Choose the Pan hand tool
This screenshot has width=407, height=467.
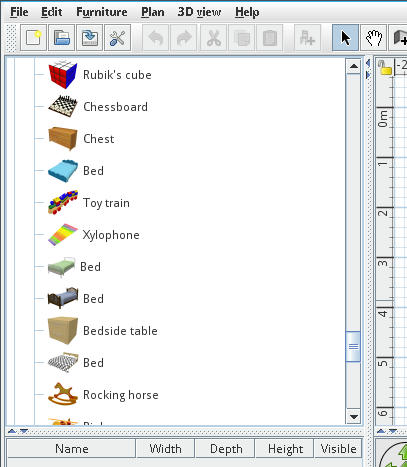click(374, 38)
